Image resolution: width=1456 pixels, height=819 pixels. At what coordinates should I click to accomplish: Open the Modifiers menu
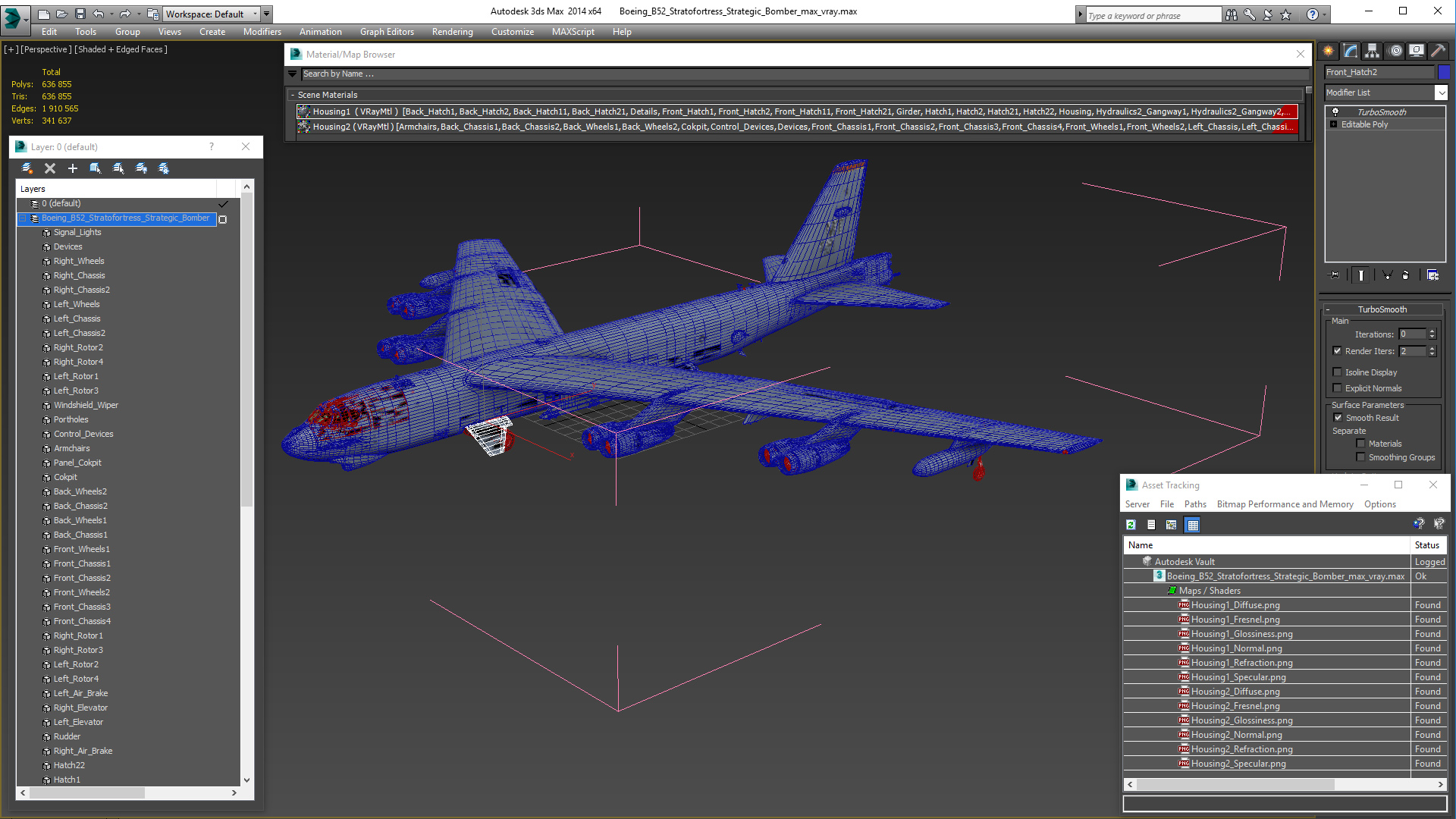(x=262, y=32)
